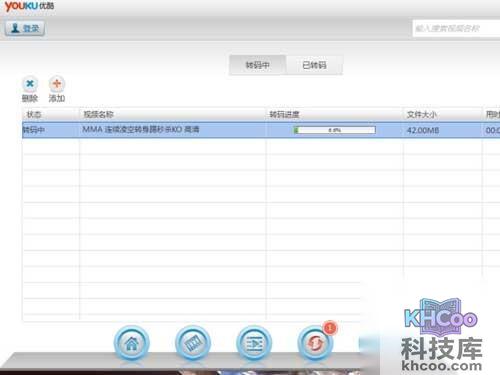Click the Youku logo

point(29,6)
